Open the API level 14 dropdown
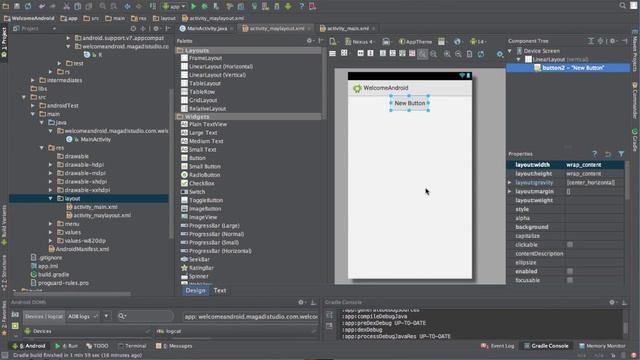Screen dimensions: 640x360 coord(478,41)
